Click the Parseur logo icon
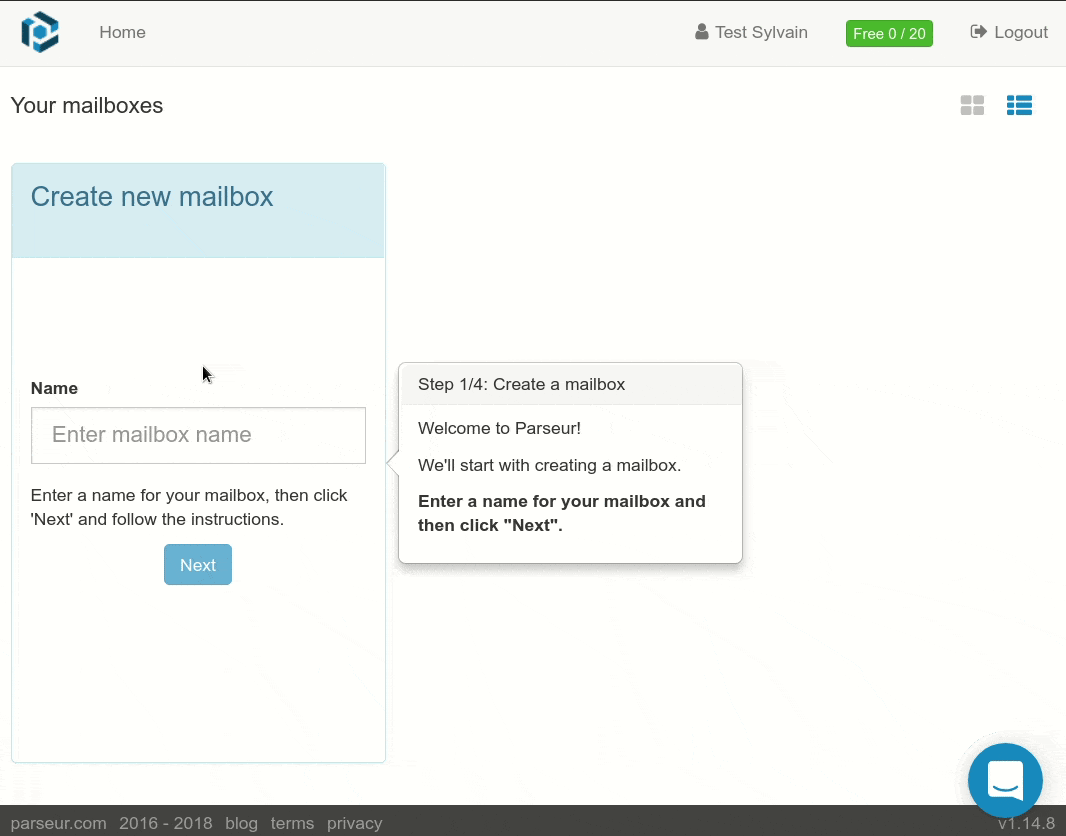This screenshot has width=1066, height=836. (x=40, y=32)
